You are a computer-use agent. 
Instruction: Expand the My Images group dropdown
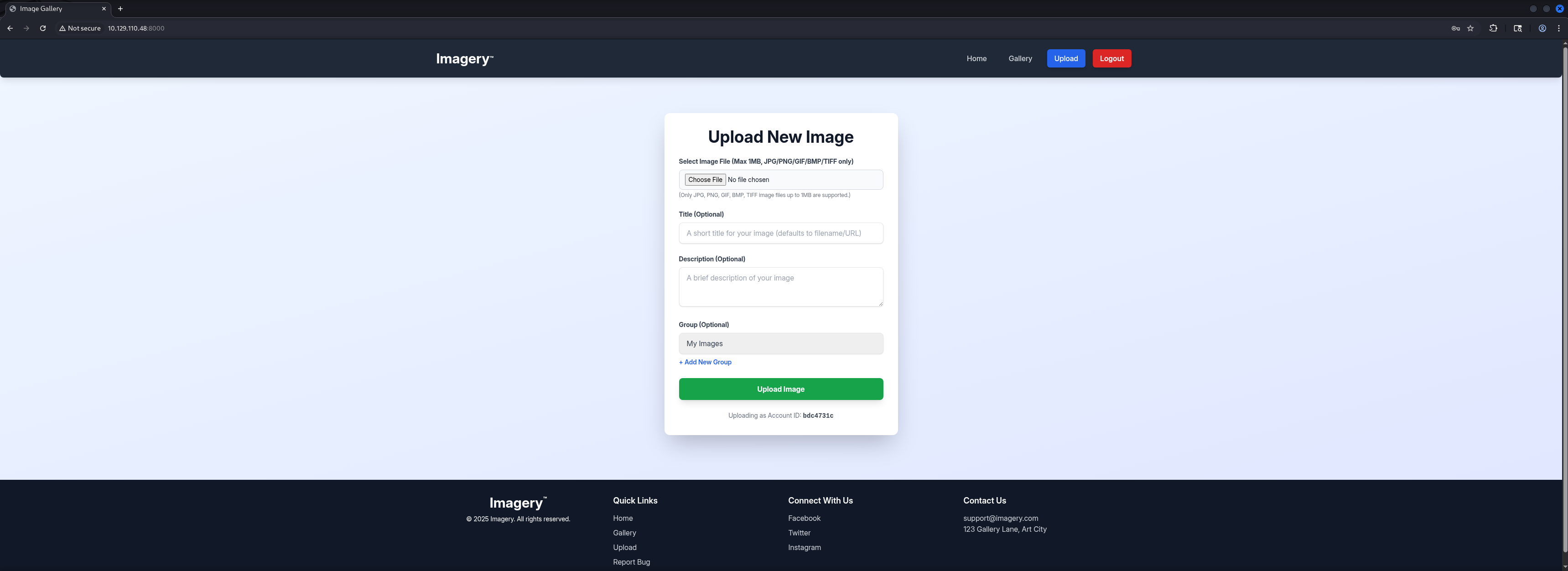pyautogui.click(x=780, y=343)
